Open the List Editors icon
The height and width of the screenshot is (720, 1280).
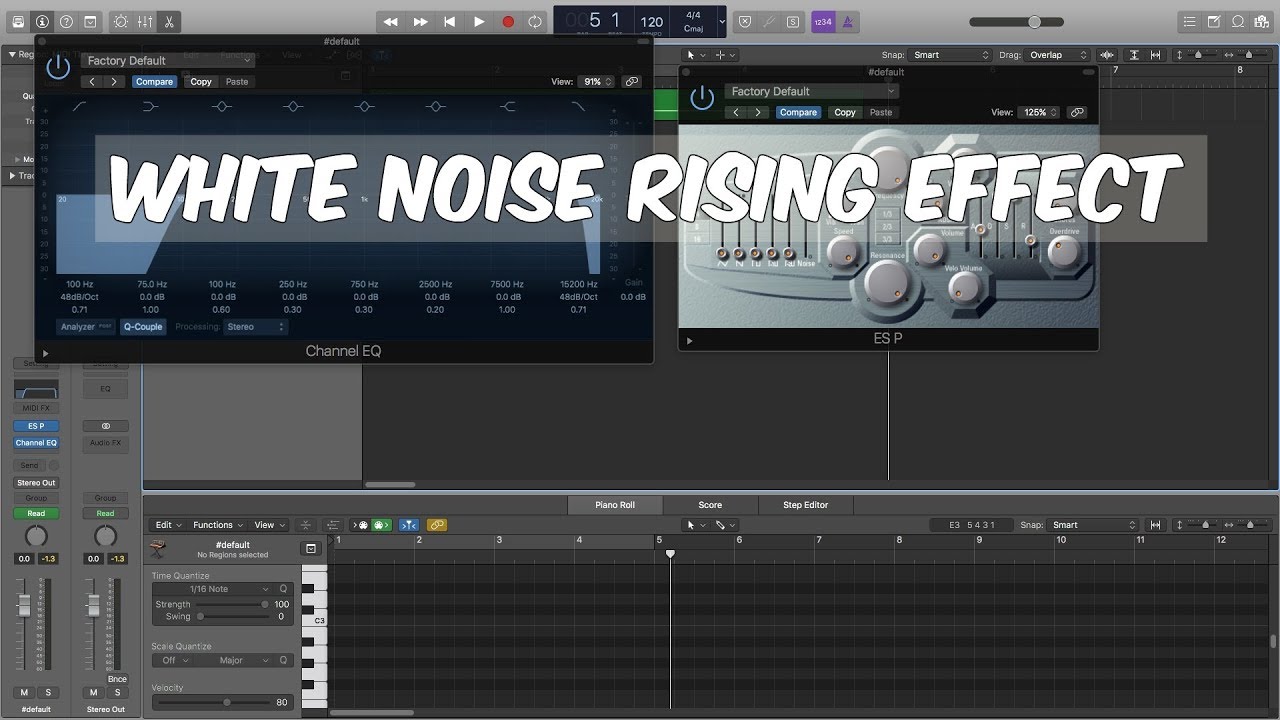1188,21
